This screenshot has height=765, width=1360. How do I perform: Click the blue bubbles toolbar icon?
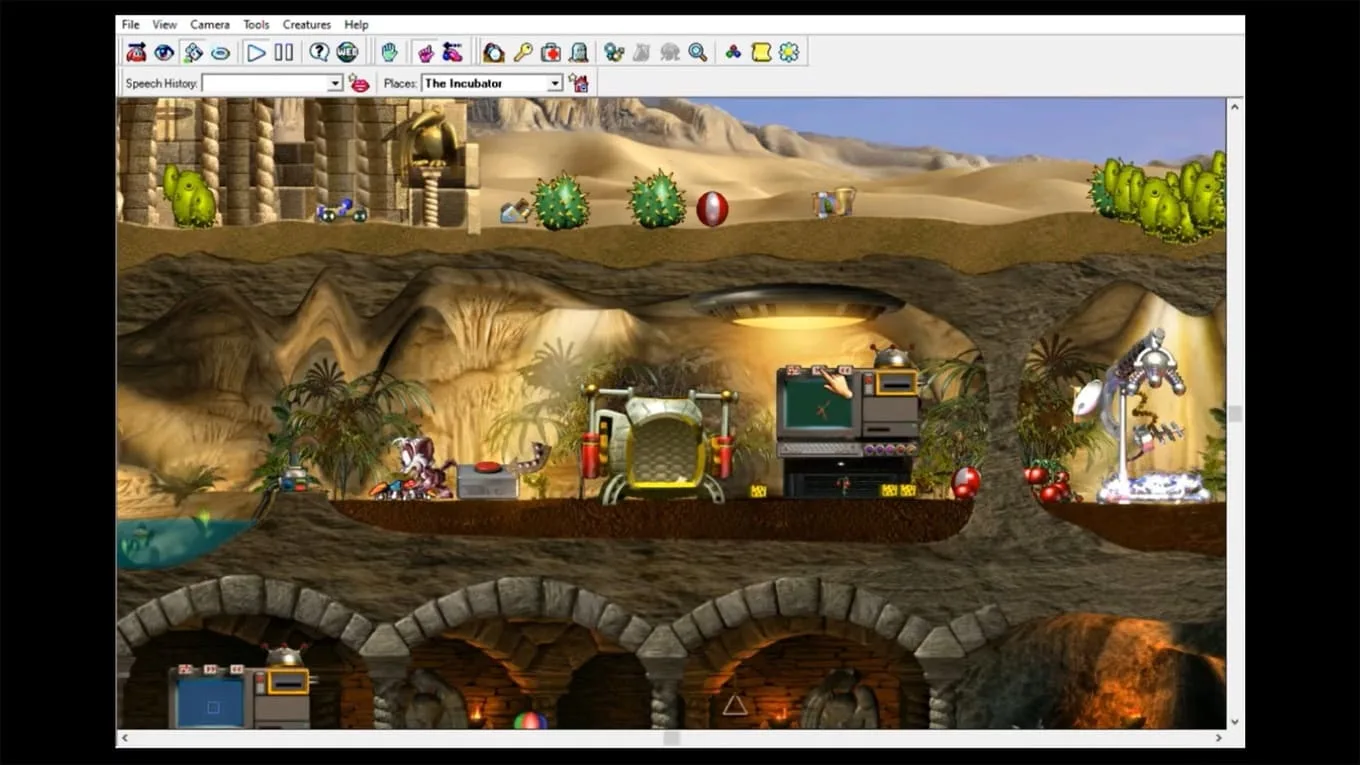click(x=614, y=52)
